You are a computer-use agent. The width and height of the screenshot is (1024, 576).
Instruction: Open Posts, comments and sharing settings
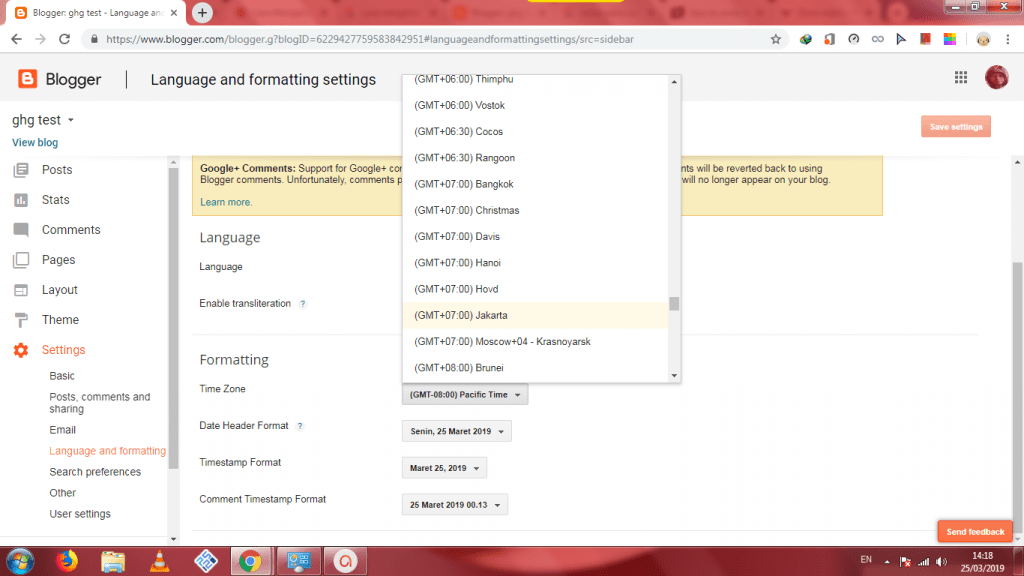coord(100,403)
